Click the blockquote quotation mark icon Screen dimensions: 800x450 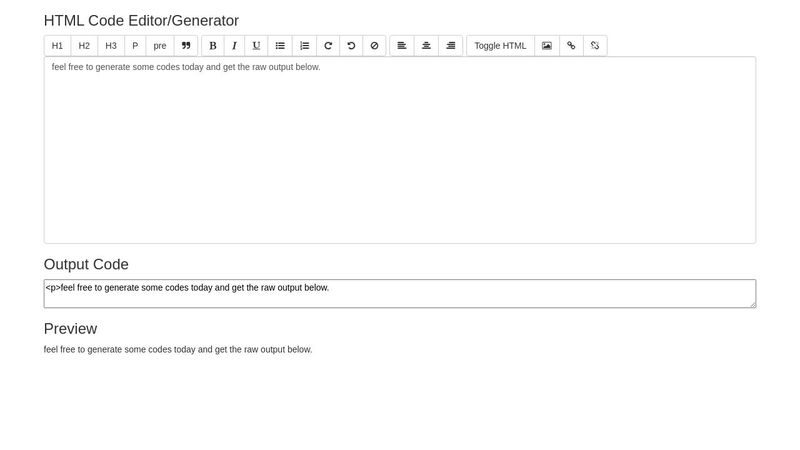coord(186,46)
